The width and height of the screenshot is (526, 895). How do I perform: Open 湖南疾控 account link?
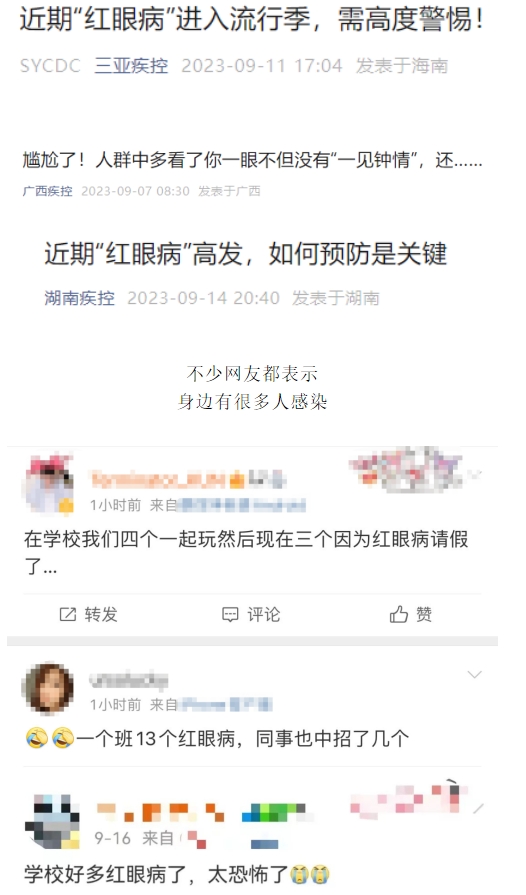(x=79, y=297)
